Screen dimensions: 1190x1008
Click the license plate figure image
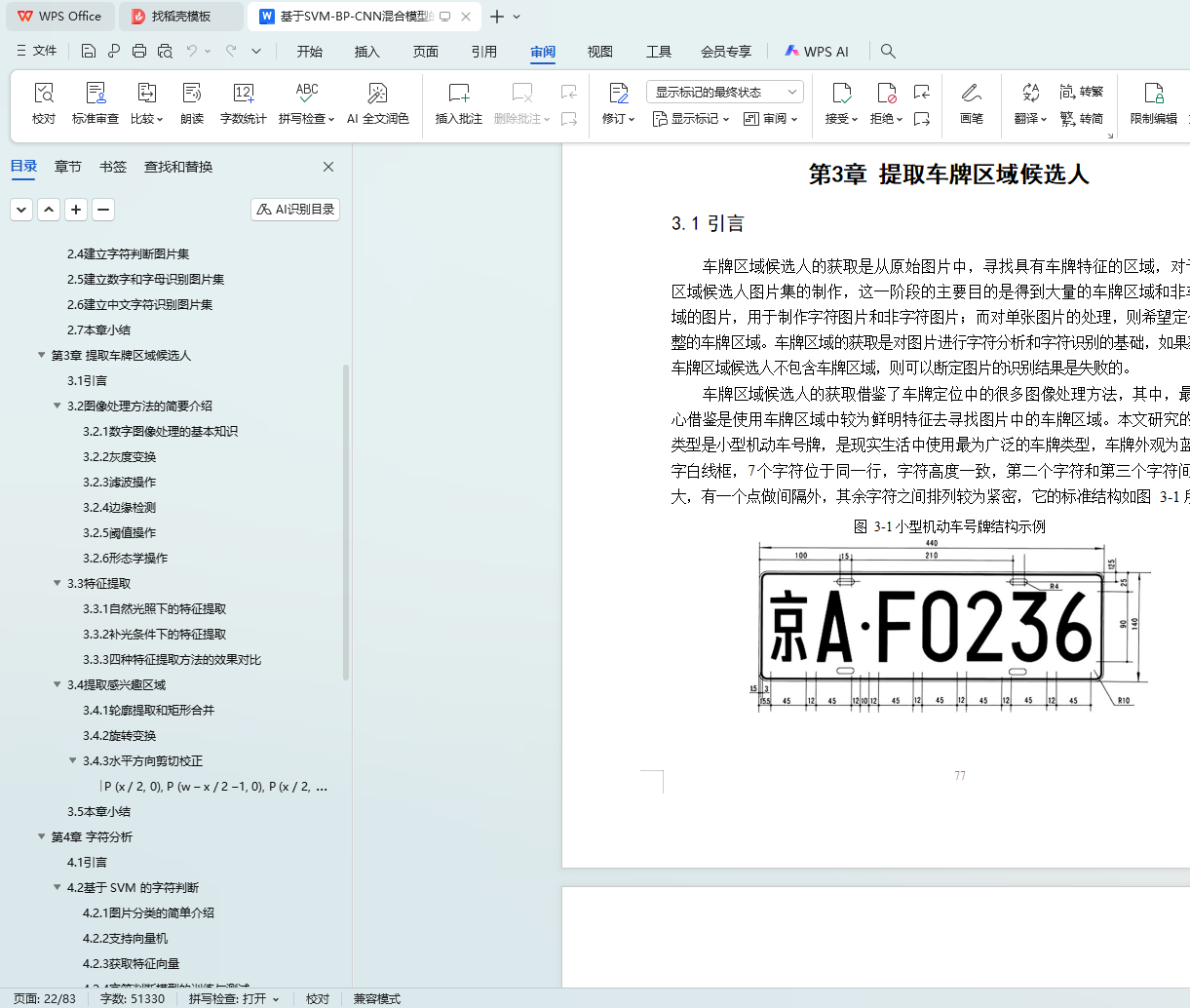950,626
